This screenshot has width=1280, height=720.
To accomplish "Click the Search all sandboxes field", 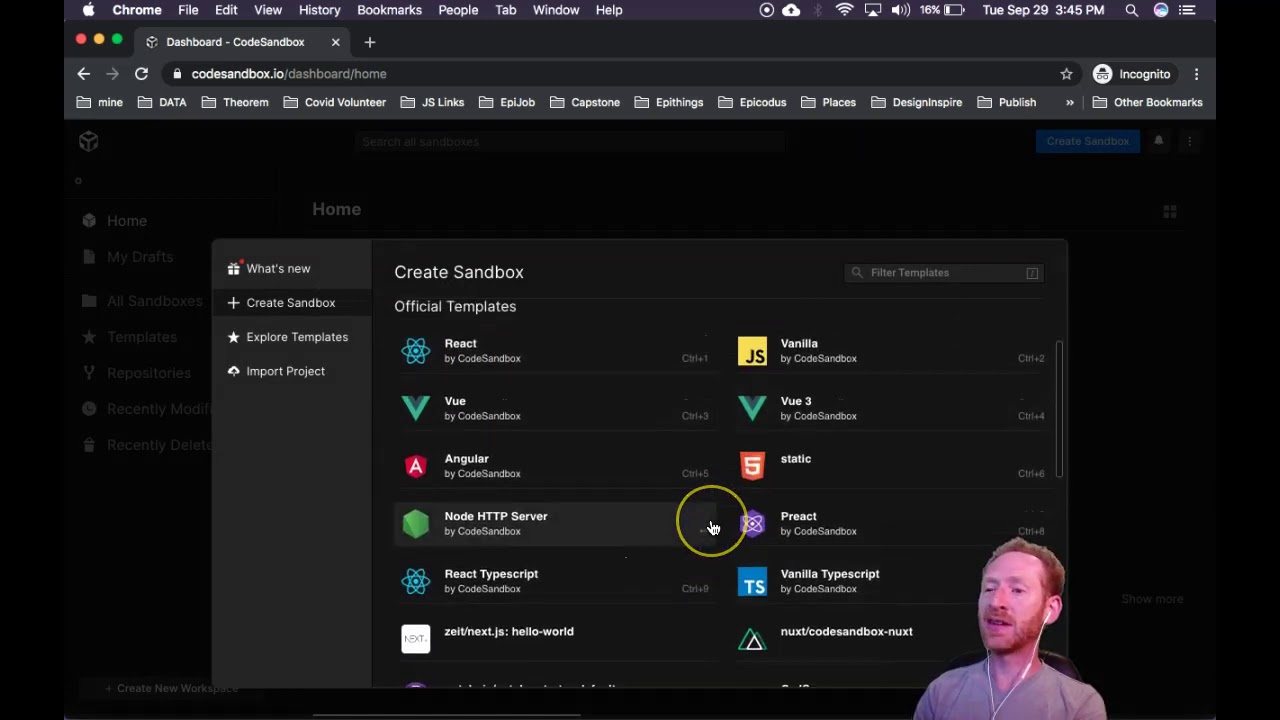I will [570, 141].
